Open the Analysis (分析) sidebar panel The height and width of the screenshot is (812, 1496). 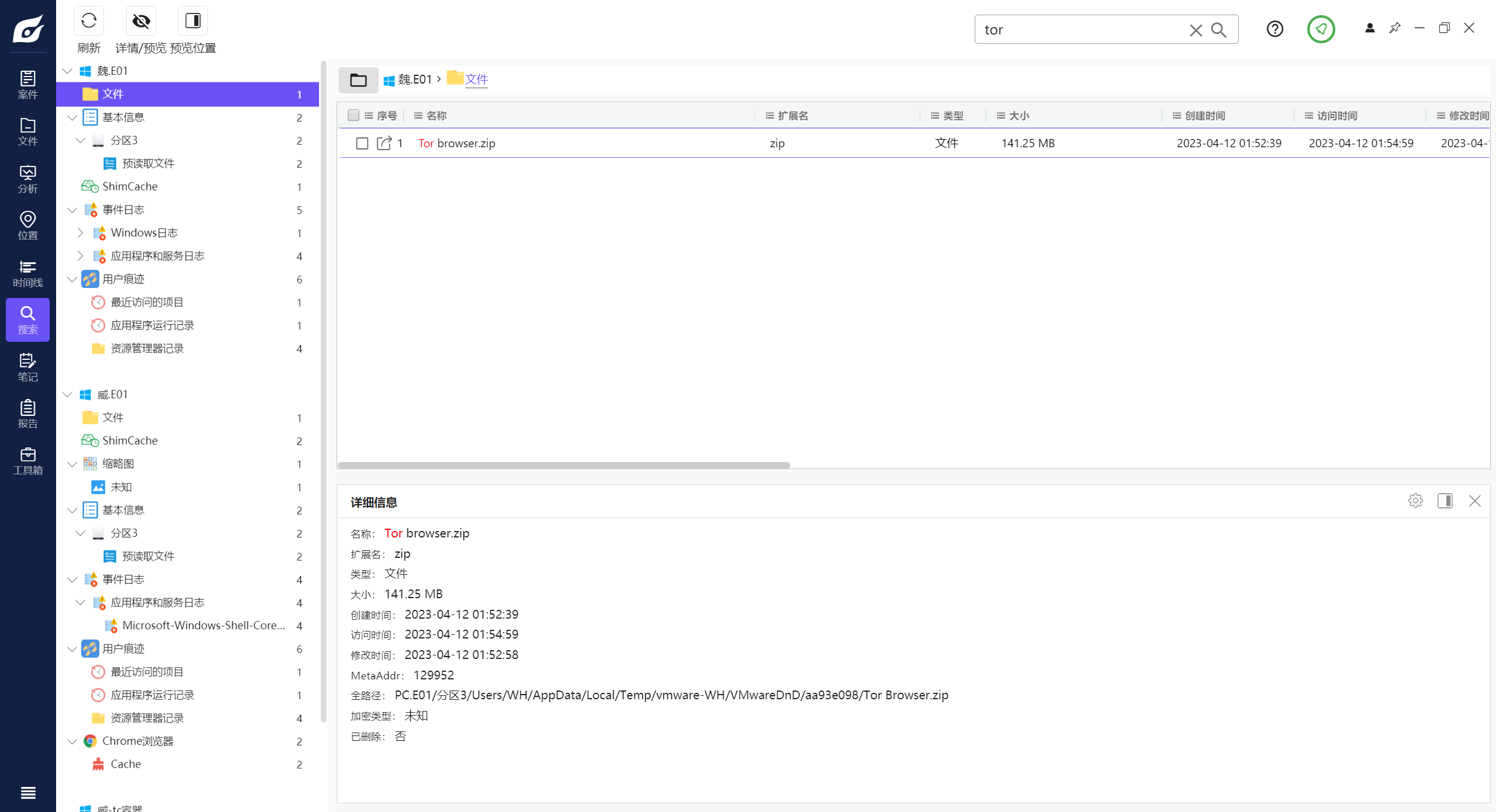click(x=27, y=179)
